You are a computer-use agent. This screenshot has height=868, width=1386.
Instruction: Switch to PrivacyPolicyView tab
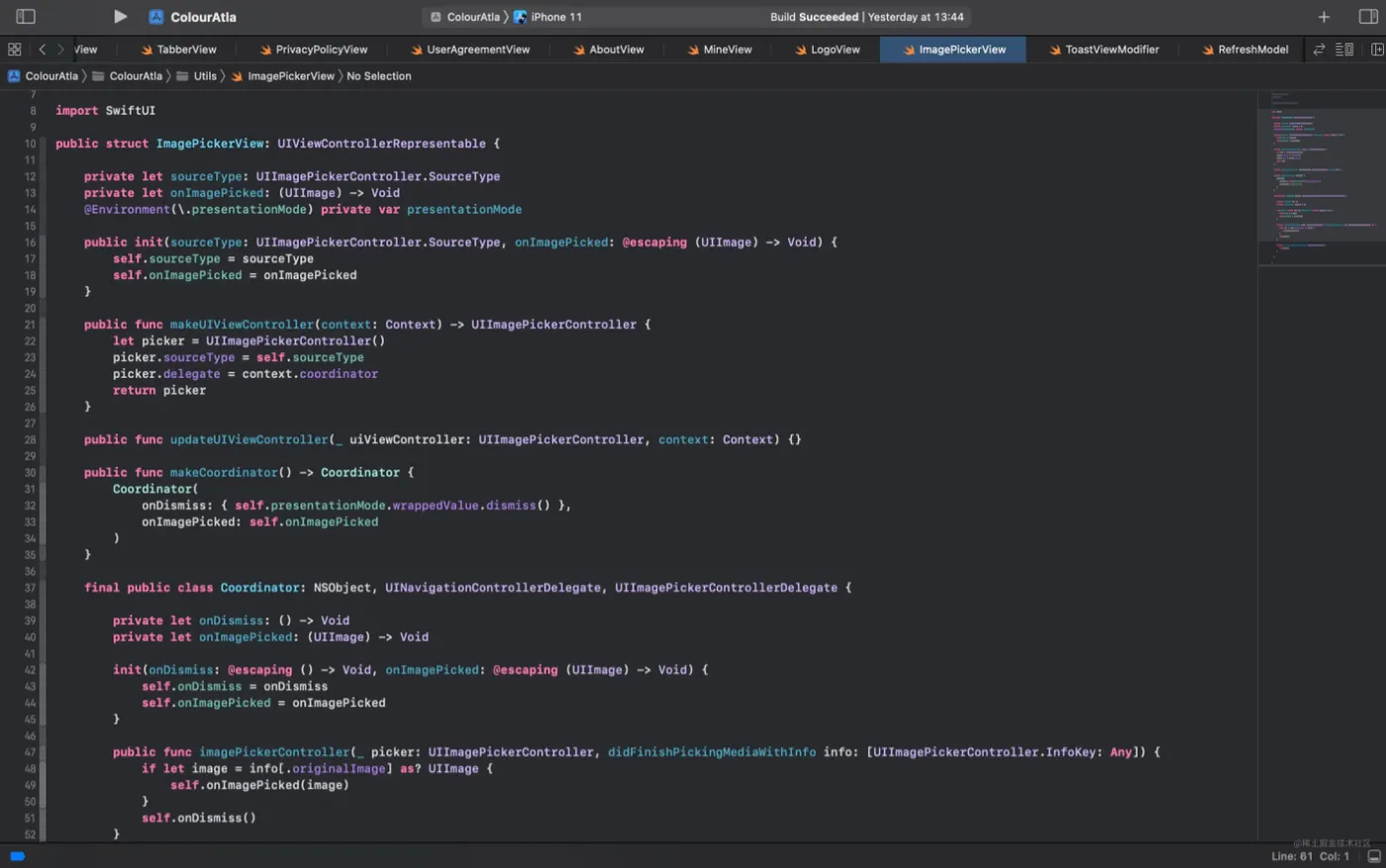click(314, 49)
